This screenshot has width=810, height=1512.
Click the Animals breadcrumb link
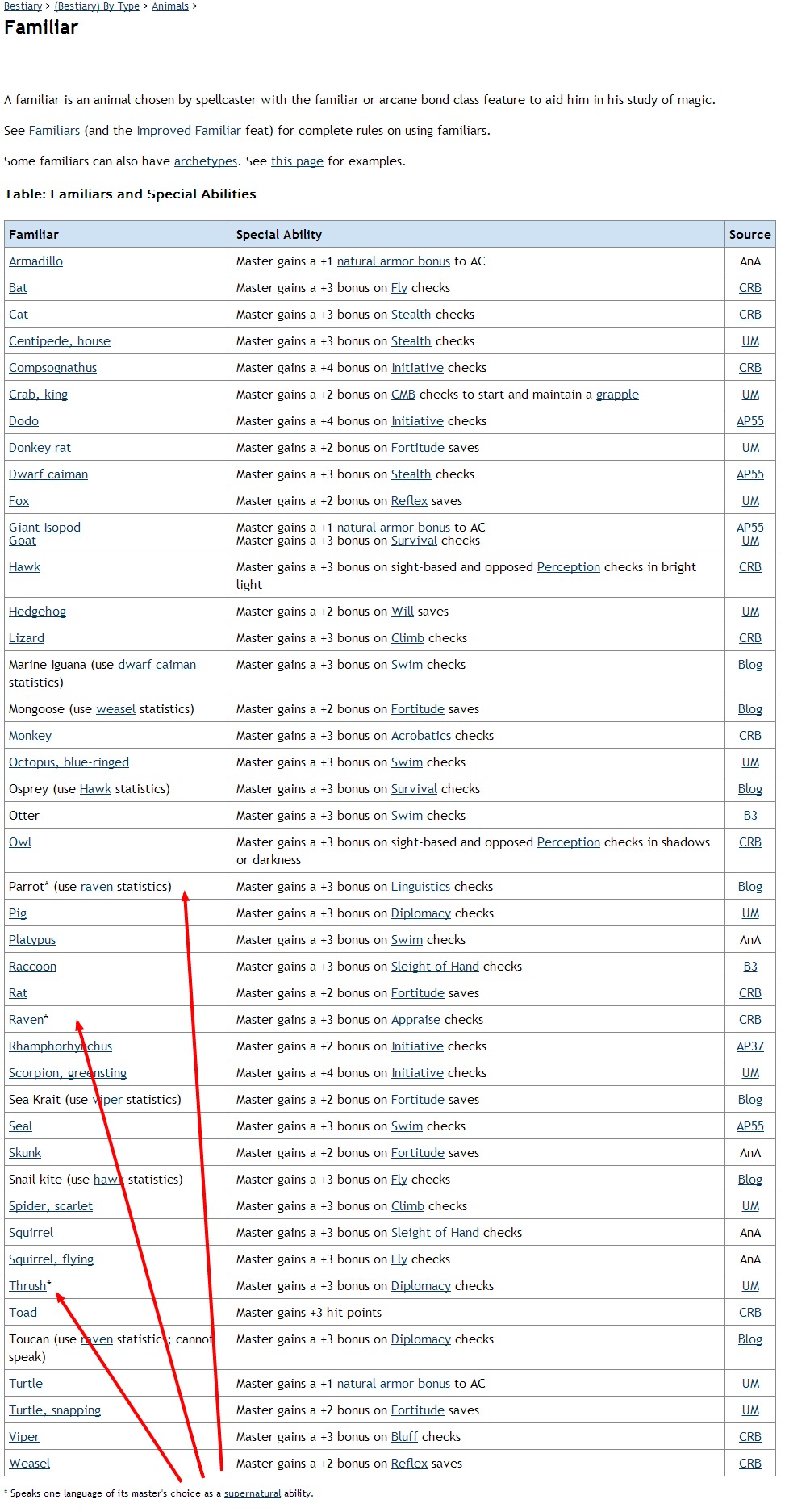pos(170,6)
